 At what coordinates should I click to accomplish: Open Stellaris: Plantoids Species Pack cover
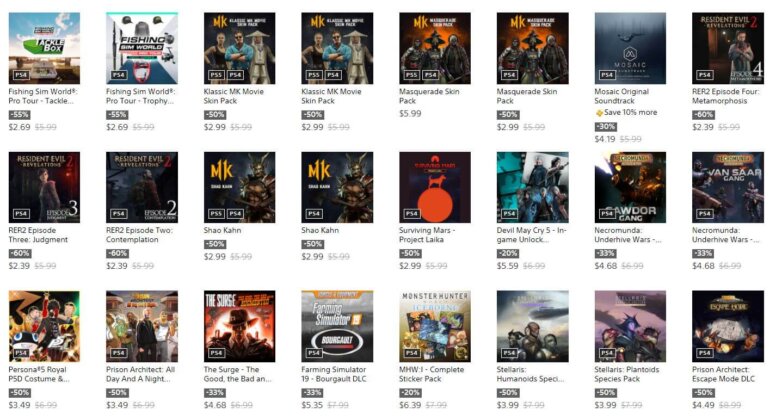click(x=630, y=327)
